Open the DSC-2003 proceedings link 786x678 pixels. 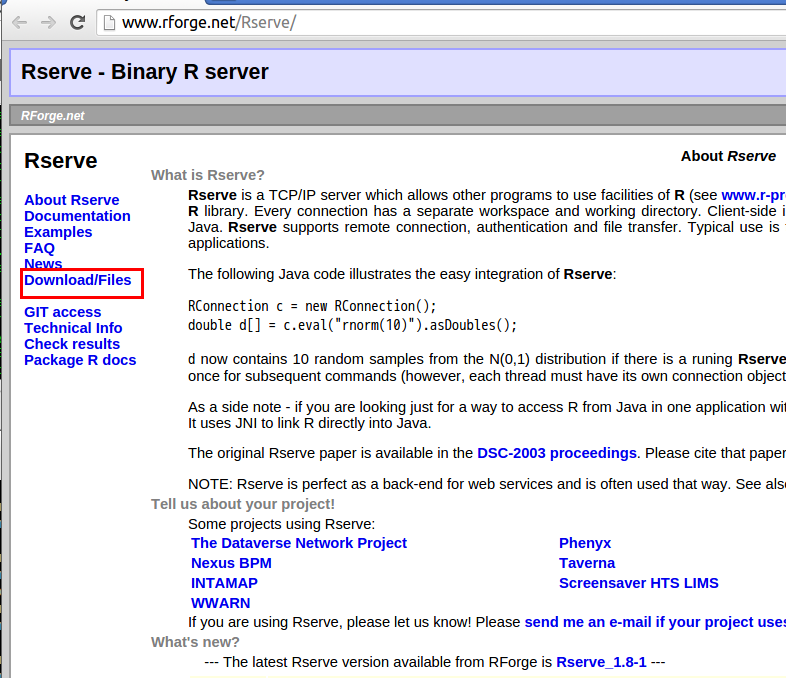point(557,453)
